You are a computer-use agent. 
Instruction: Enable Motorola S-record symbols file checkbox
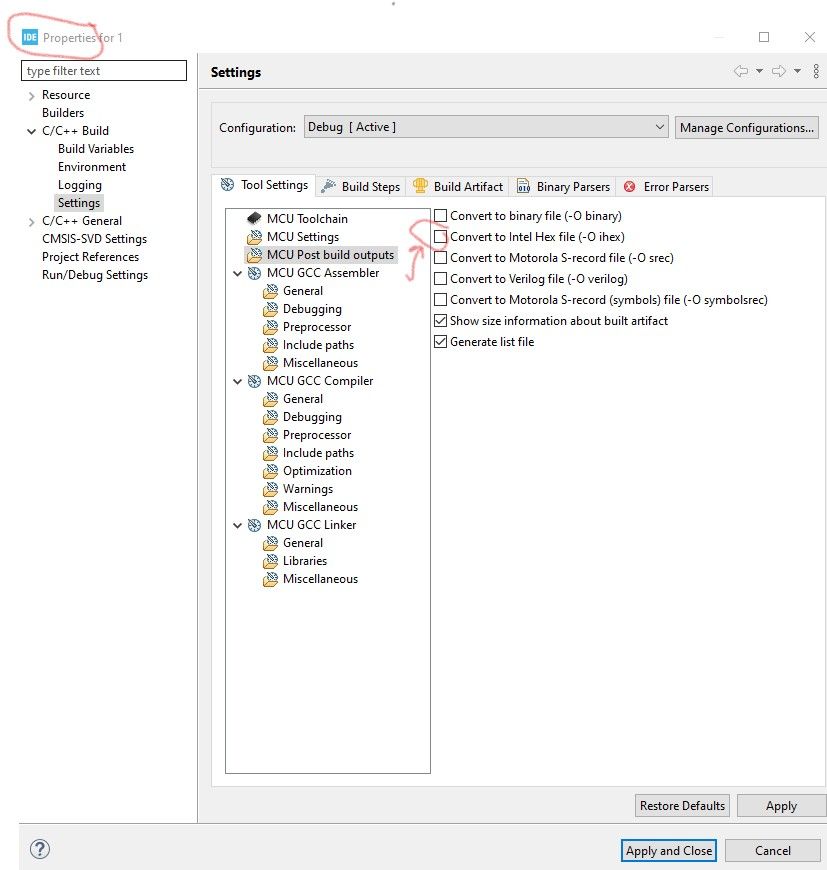coord(440,300)
